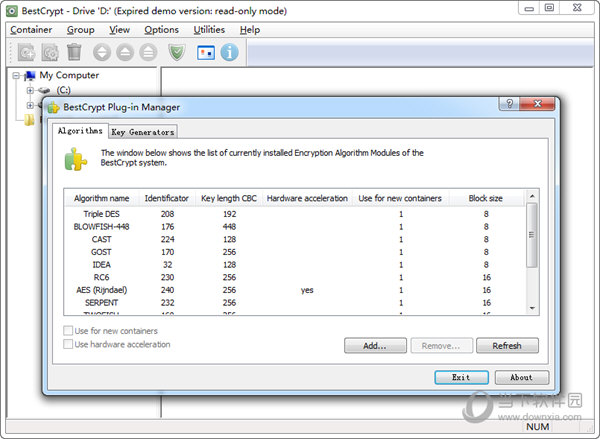Select the RC6 algorithm row
Image resolution: width=600 pixels, height=439 pixels.
pos(295,277)
